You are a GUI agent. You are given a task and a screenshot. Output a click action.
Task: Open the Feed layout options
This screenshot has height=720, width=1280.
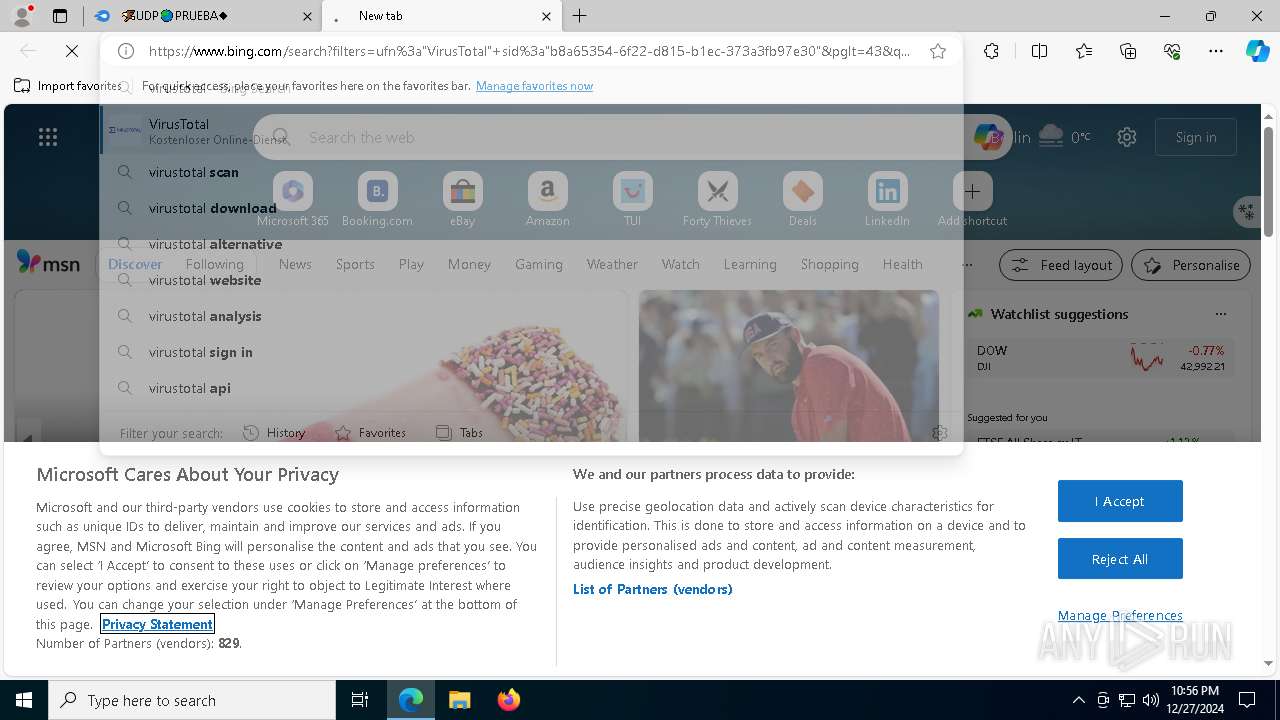[1061, 265]
